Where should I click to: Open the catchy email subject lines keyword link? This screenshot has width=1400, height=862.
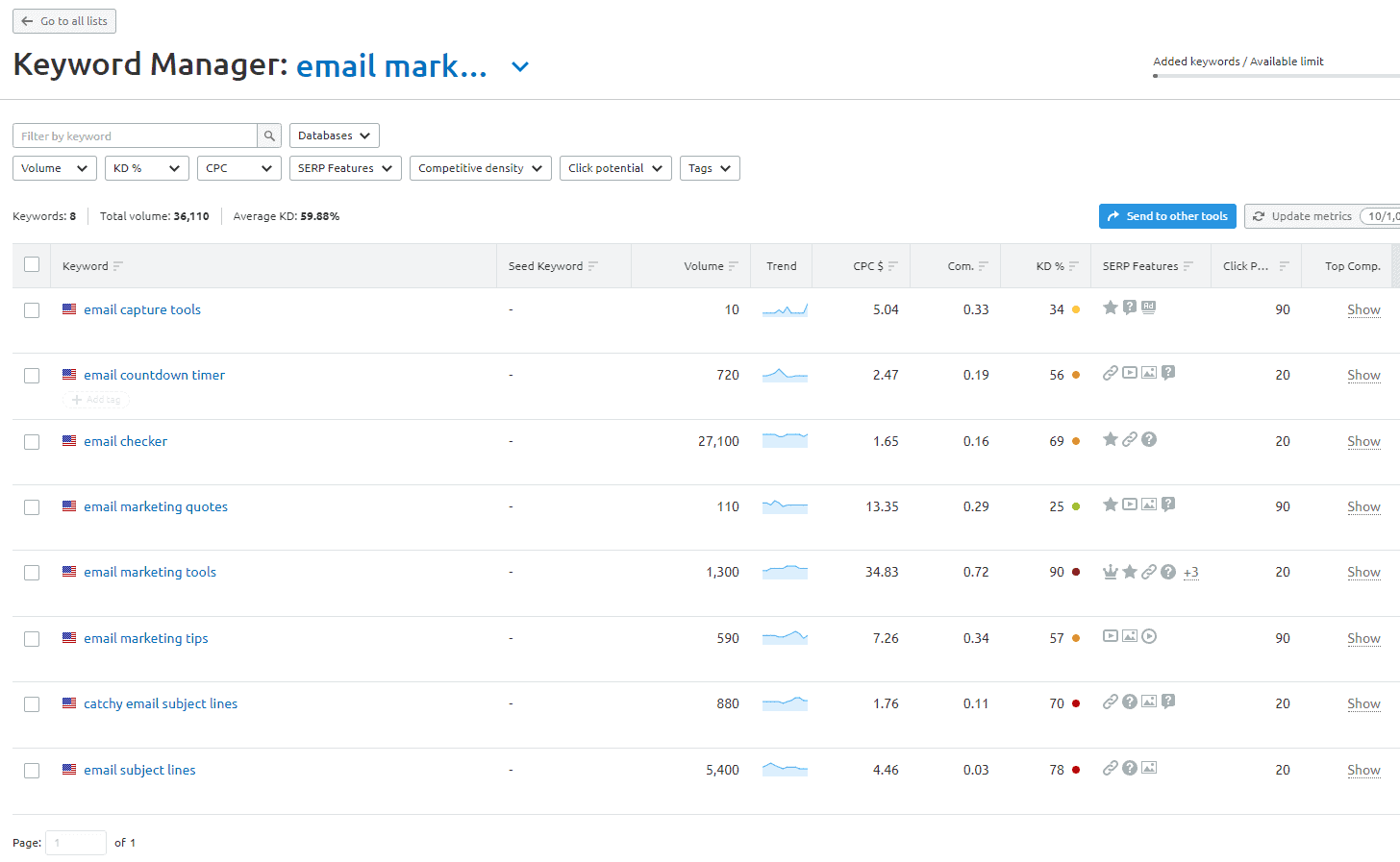tap(161, 703)
